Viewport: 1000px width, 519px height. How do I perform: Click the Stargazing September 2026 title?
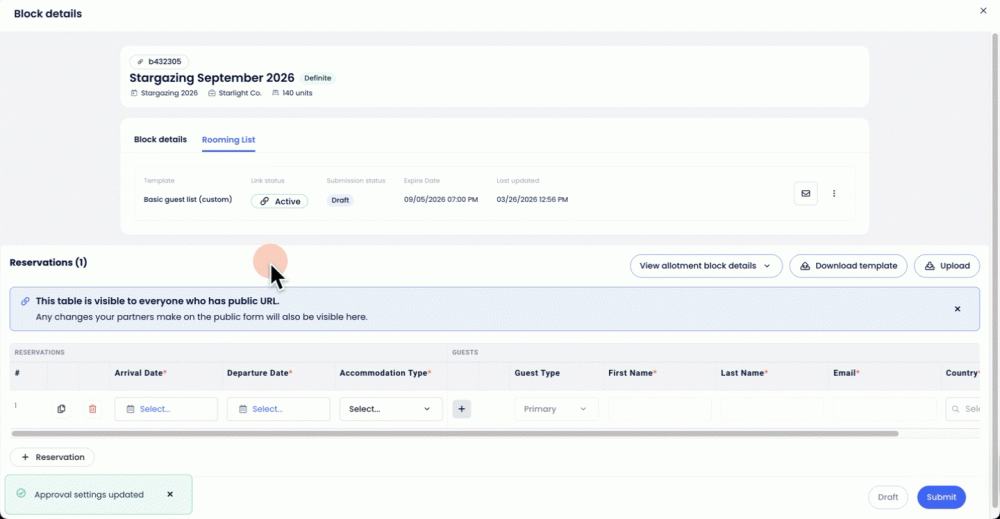tap(212, 78)
